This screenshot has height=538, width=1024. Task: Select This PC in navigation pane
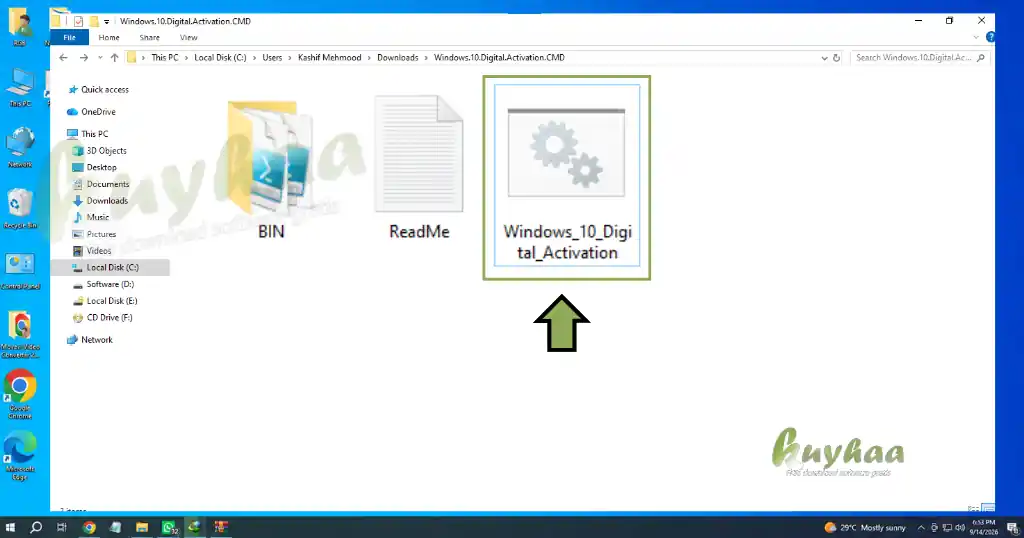pyautogui.click(x=88, y=134)
